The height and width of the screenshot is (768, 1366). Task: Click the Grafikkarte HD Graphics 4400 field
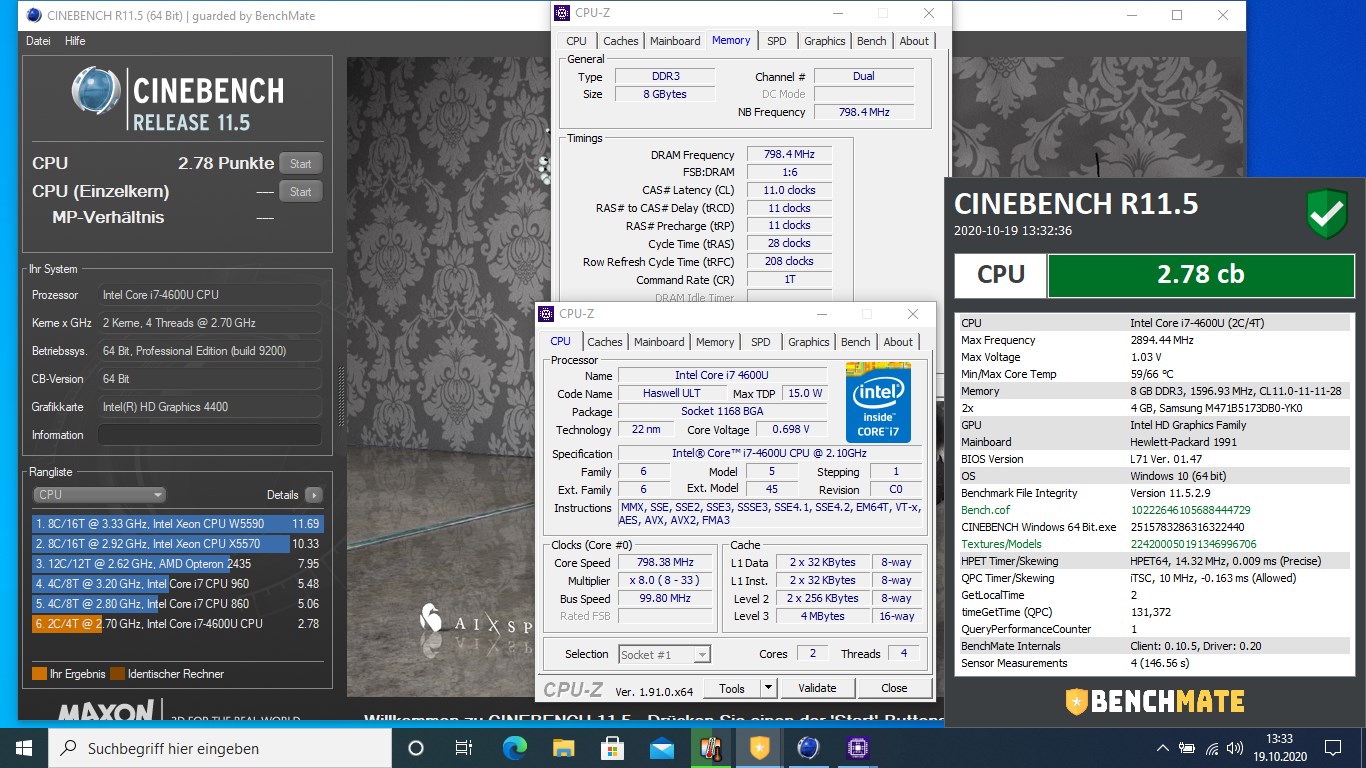[x=210, y=407]
